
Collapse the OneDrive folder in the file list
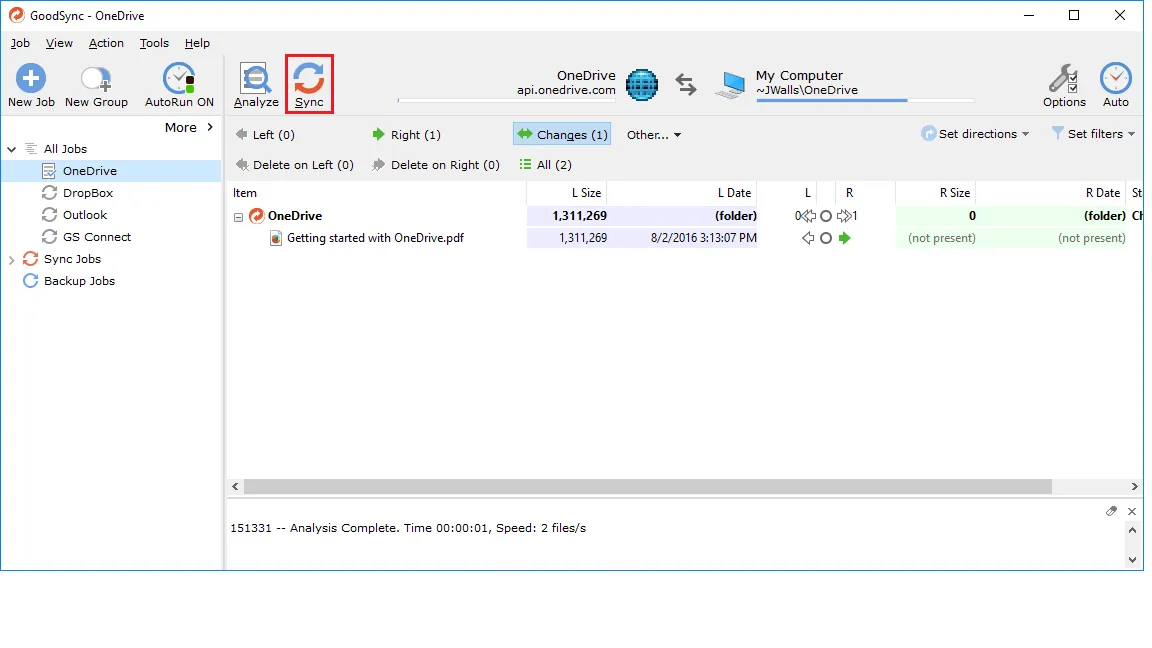pos(238,216)
